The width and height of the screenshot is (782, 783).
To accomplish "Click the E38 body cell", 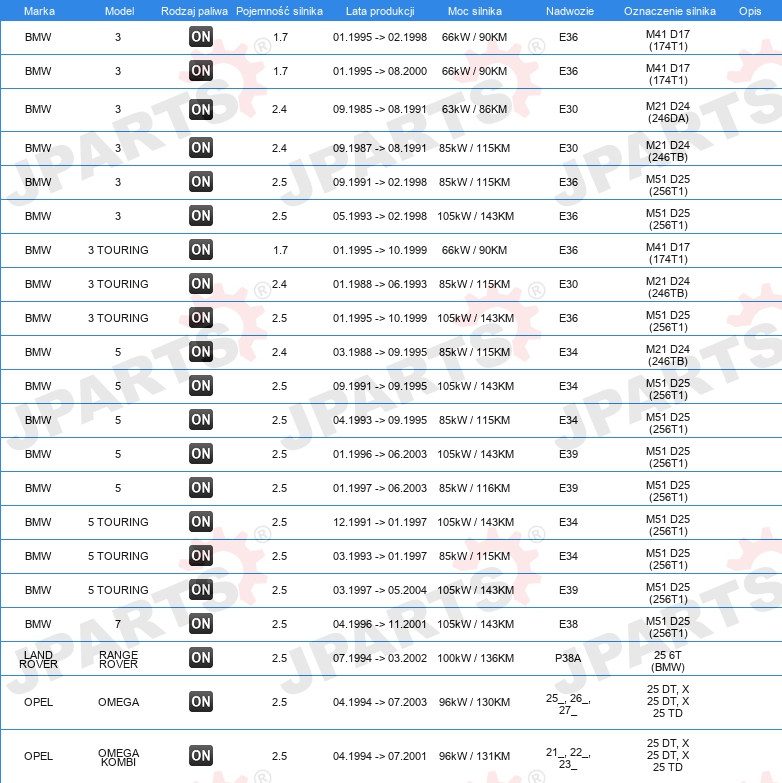I will click(568, 624).
